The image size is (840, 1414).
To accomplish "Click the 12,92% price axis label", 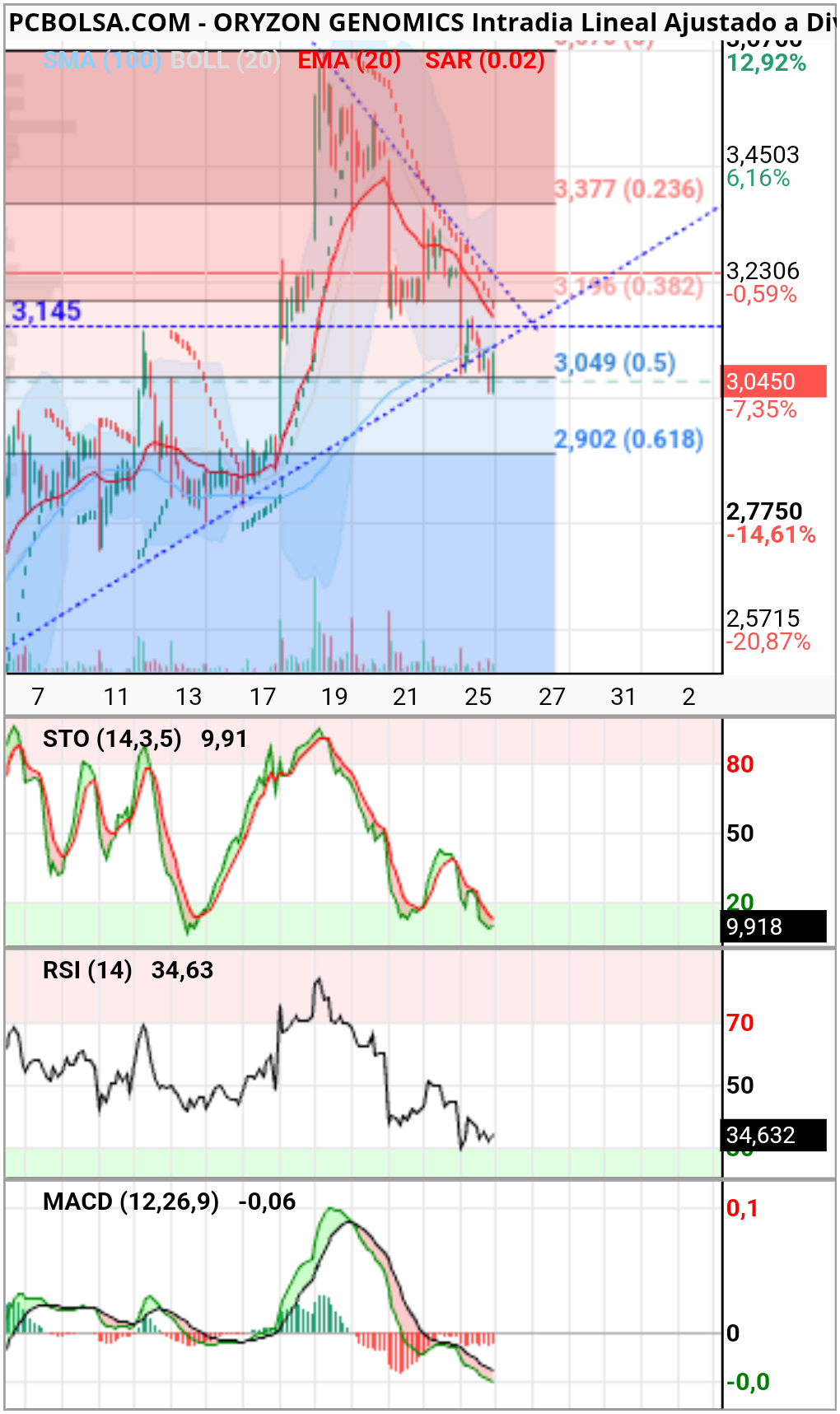I will click(767, 63).
